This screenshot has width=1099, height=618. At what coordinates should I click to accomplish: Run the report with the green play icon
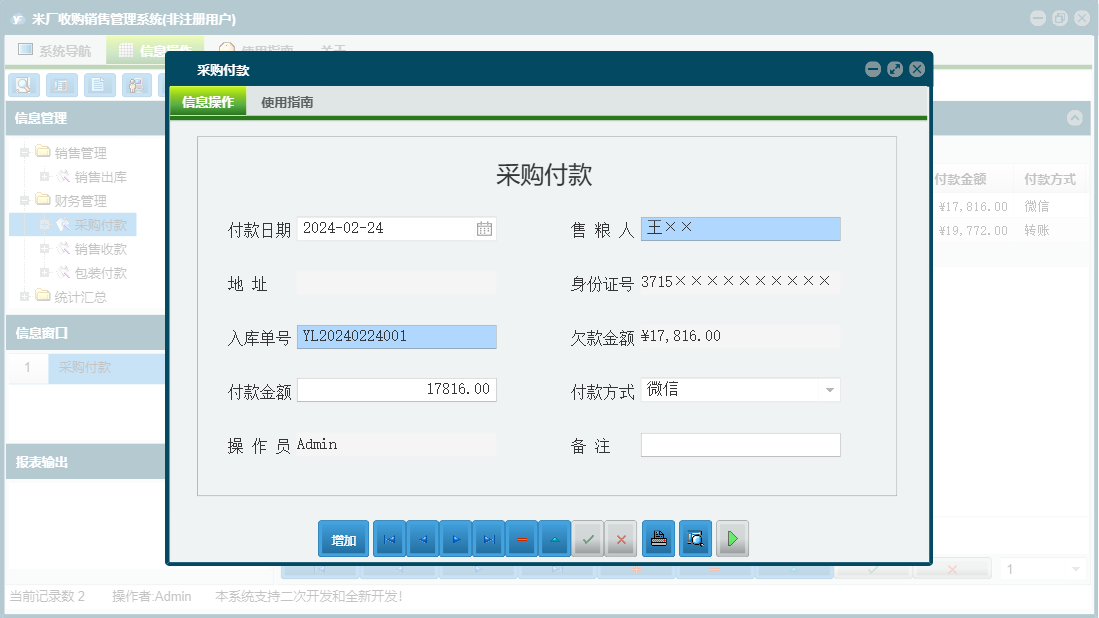732,538
